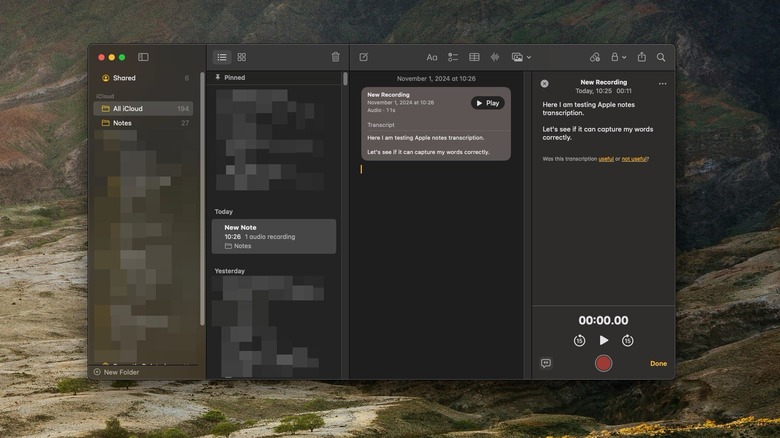The image size is (780, 438).
Task: Select the All iCloud folder
Action: (143, 109)
